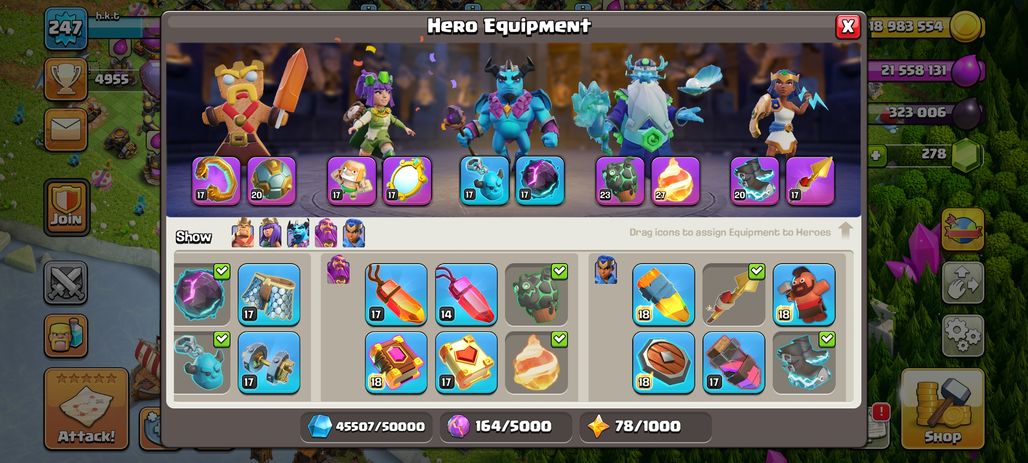
Task: Toggle Archer Queen filter in Show row
Action: (270, 233)
